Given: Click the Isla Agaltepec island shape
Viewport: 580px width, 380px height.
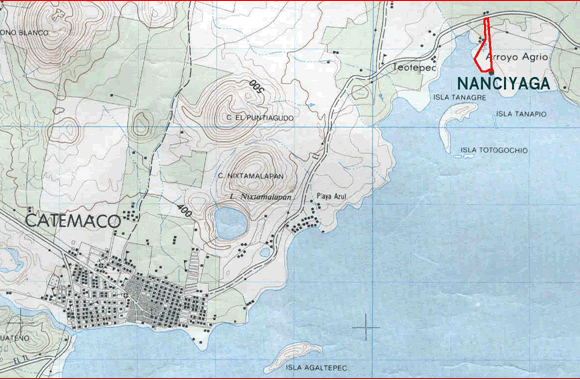Looking at the screenshot, I should [x=292, y=356].
